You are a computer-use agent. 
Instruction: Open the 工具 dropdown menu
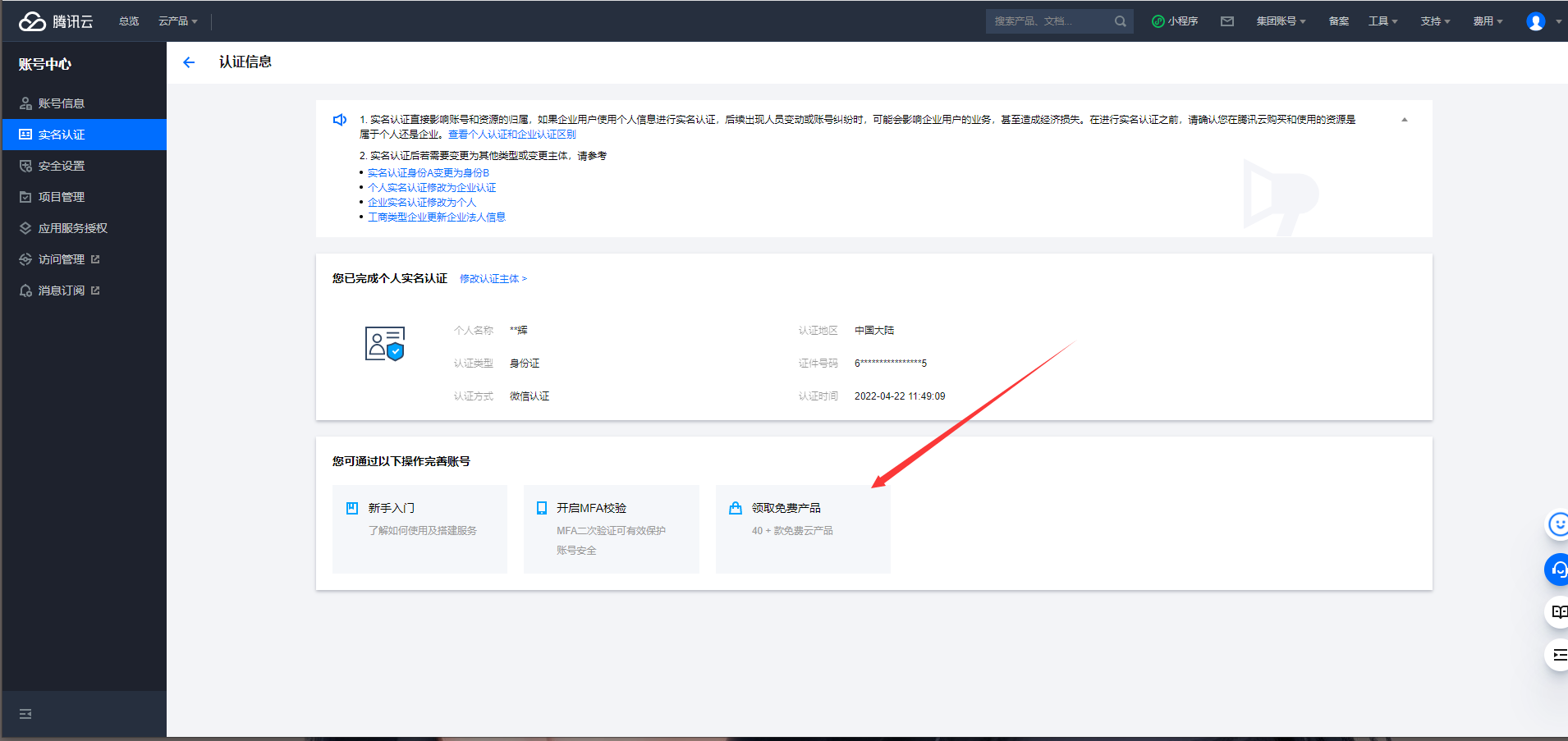click(x=1383, y=21)
